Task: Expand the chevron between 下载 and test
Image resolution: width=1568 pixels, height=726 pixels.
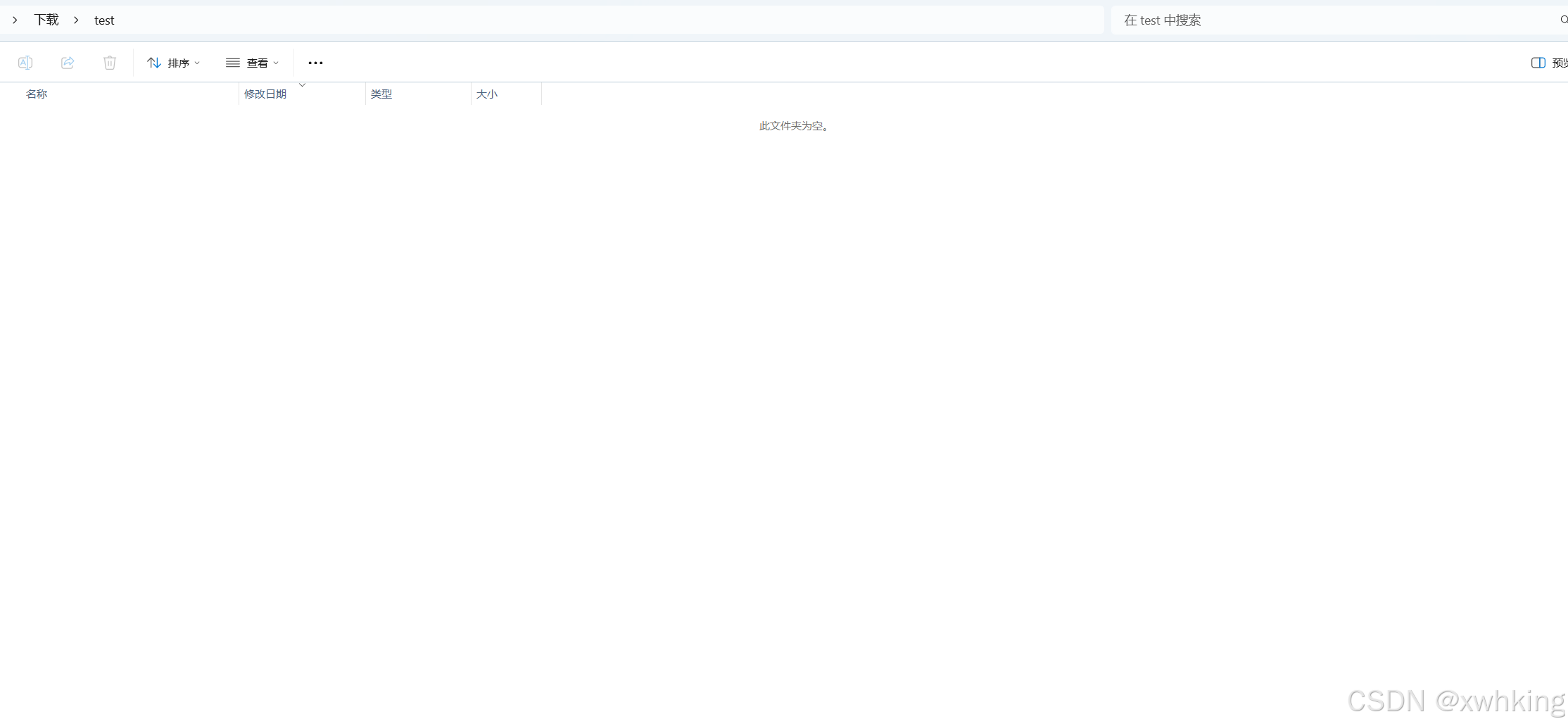Action: click(x=76, y=20)
